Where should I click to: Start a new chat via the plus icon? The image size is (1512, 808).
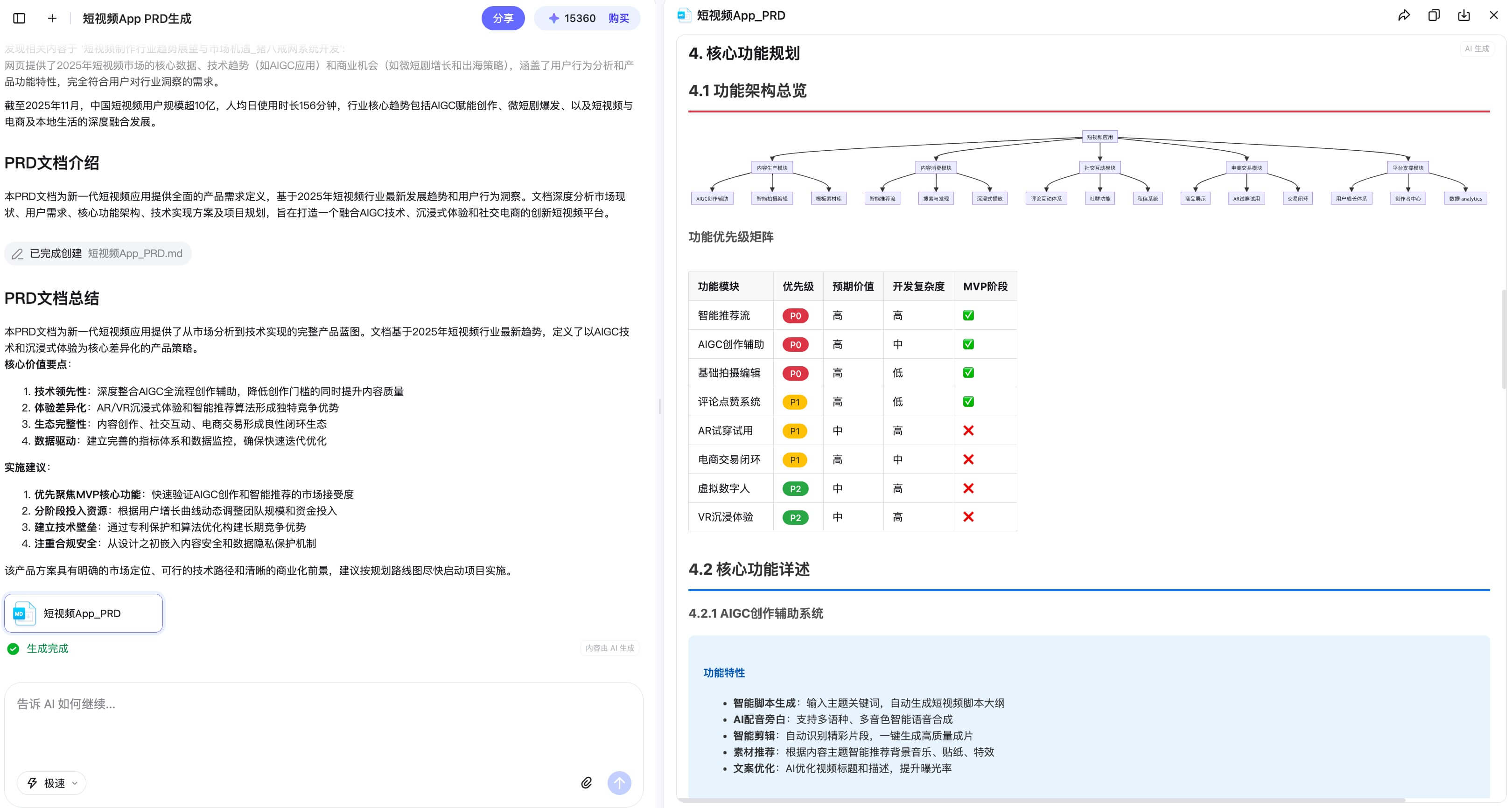[52, 18]
